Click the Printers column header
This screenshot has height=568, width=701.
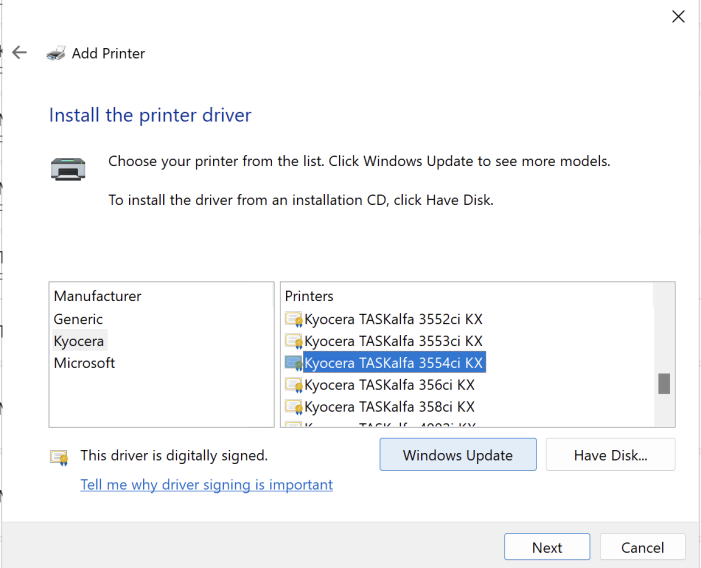[309, 296]
